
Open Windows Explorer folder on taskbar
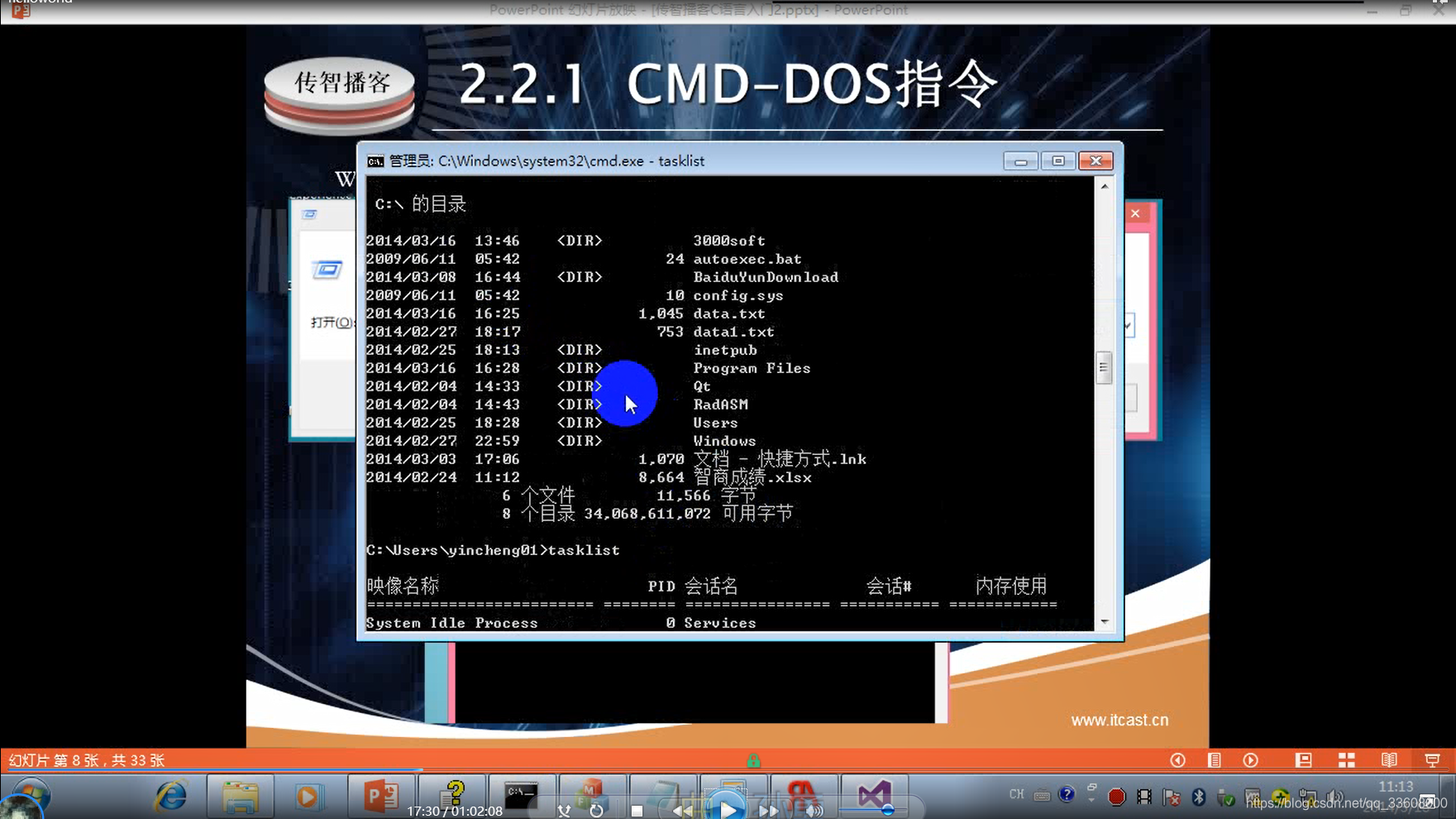241,797
